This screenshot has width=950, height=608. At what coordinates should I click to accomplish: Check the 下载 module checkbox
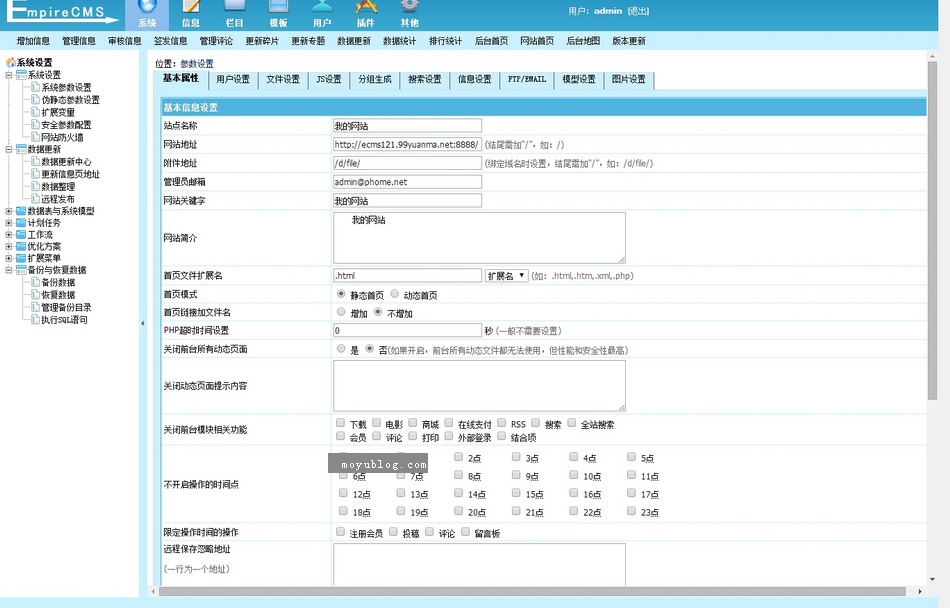coord(340,423)
